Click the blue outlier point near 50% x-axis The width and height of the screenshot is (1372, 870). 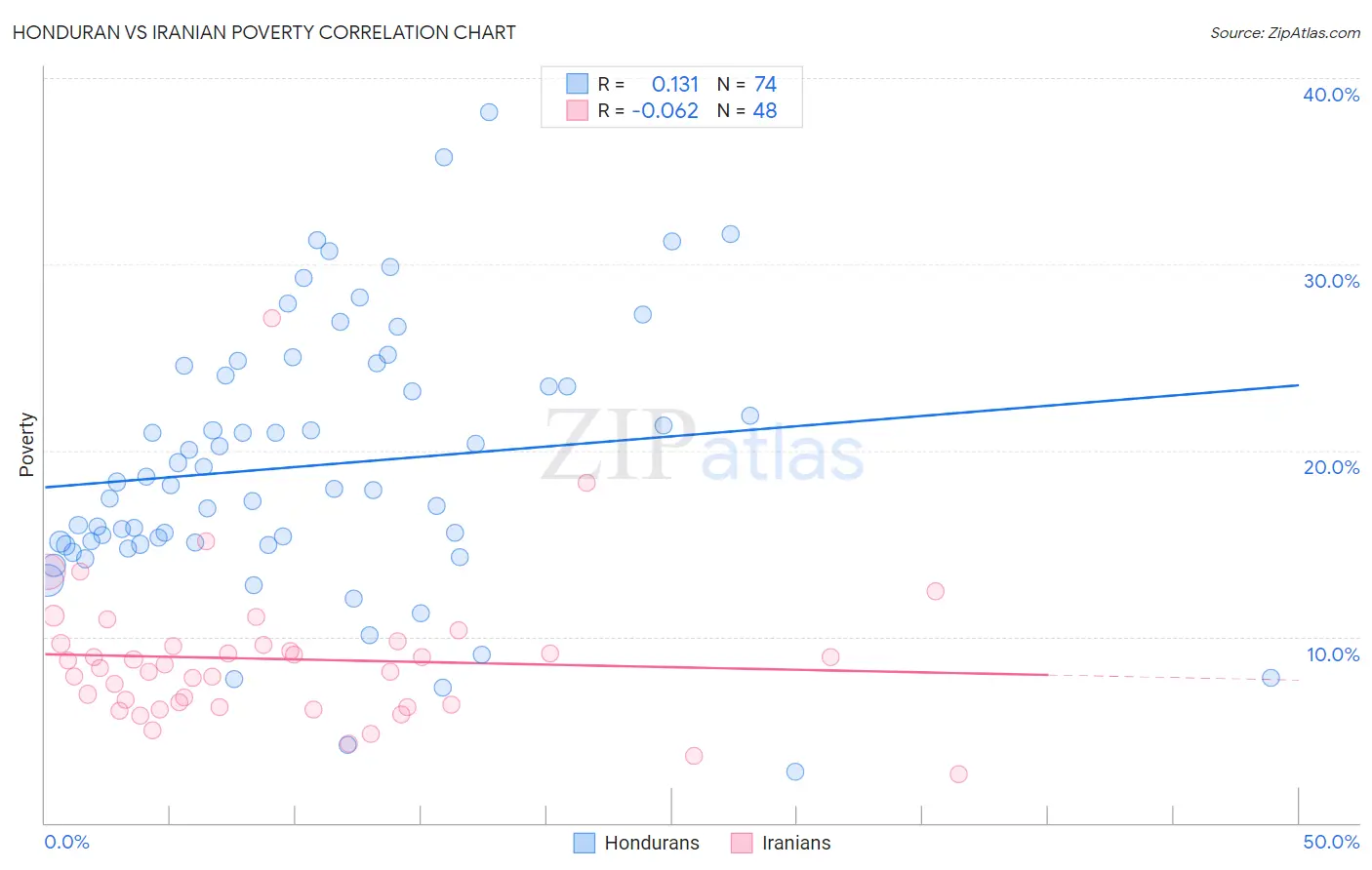tap(1271, 678)
